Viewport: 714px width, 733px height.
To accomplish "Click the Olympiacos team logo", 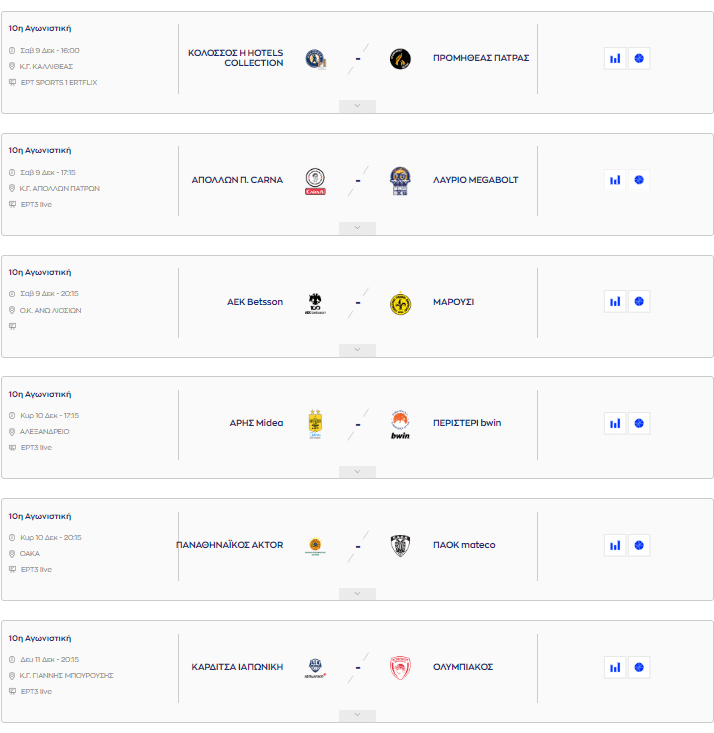I will point(400,667).
